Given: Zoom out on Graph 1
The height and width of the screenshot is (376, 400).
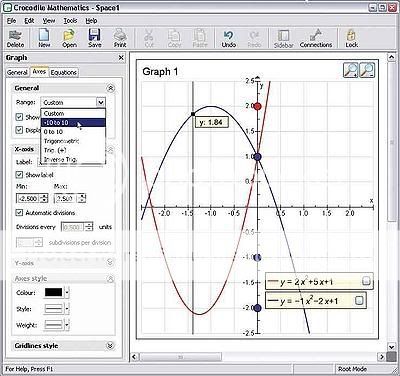Looking at the screenshot, I should 367,70.
